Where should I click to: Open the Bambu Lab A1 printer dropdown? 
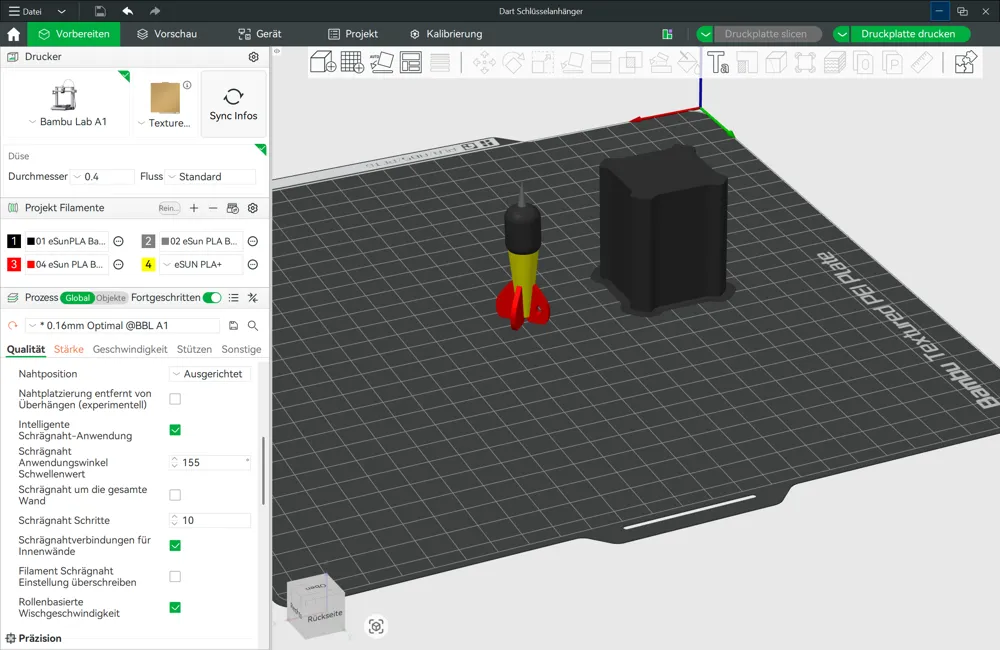pyautogui.click(x=67, y=122)
